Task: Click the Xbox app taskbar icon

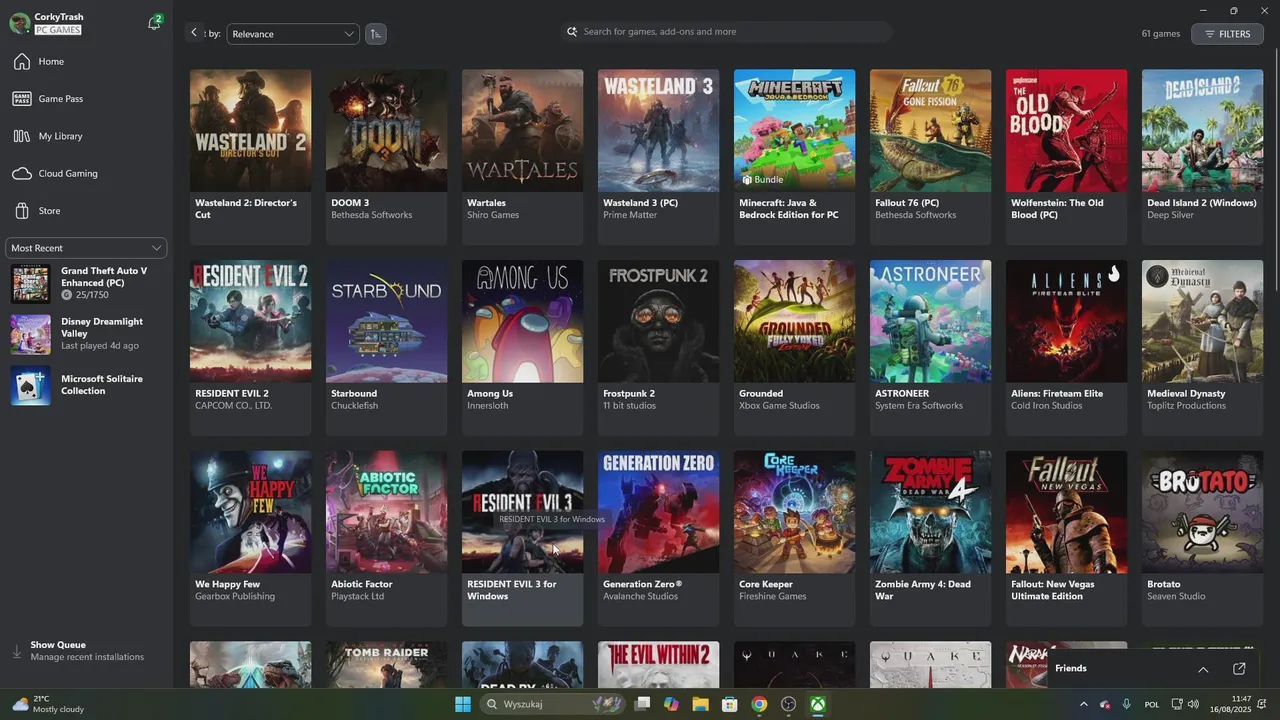Action: pos(818,704)
